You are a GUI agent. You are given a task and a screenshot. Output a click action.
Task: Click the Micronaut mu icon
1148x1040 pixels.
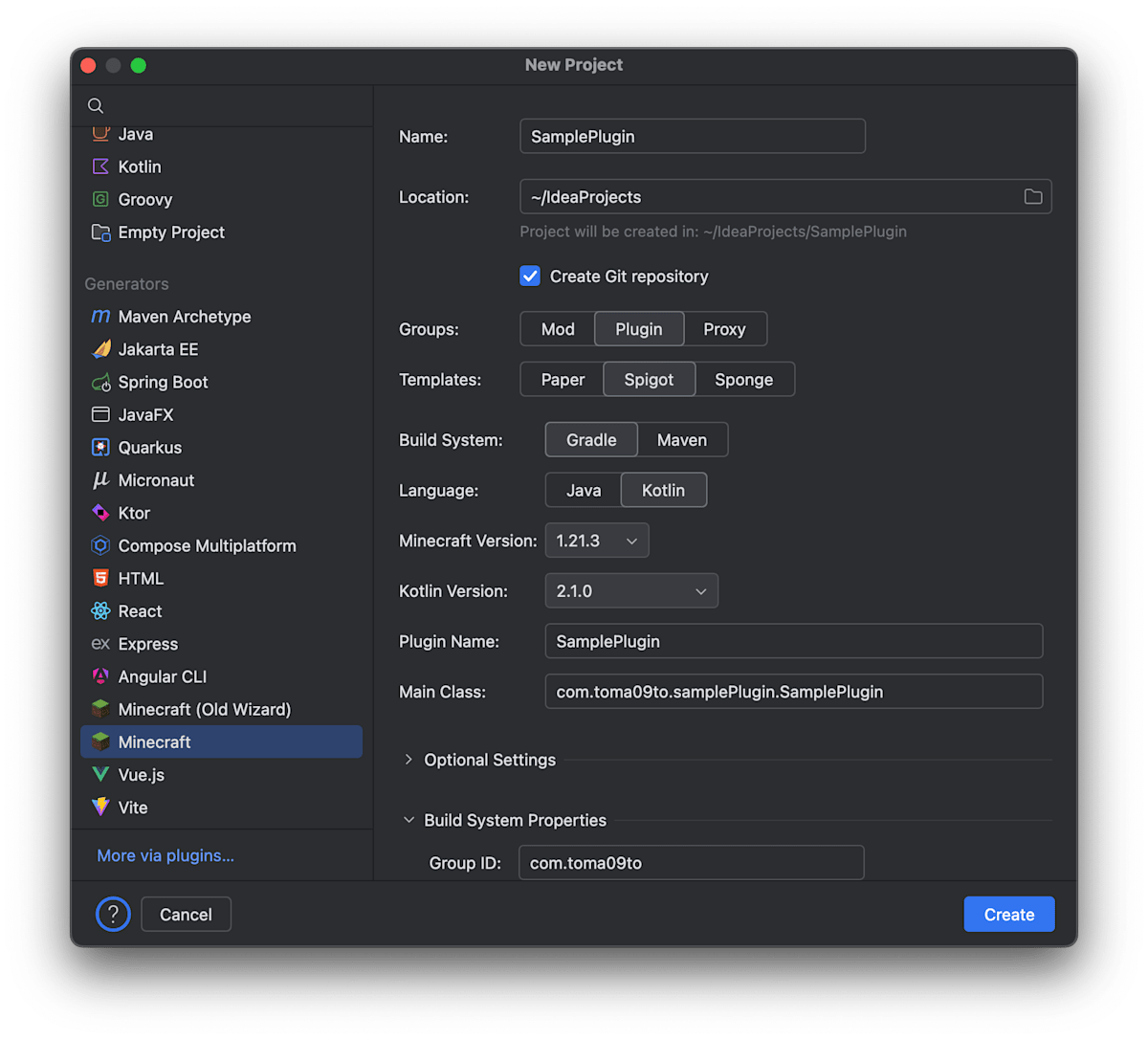(100, 480)
